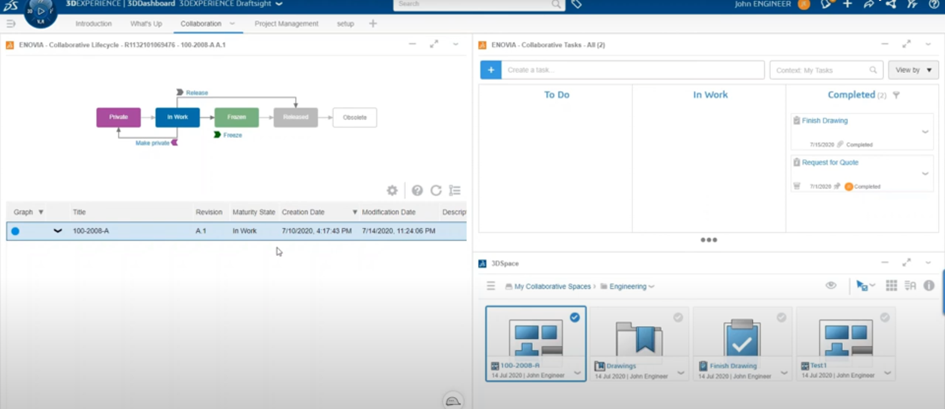The width and height of the screenshot is (945, 409).
Task: Select the blue graph dot in the 100-2008-A row
Action: point(15,231)
